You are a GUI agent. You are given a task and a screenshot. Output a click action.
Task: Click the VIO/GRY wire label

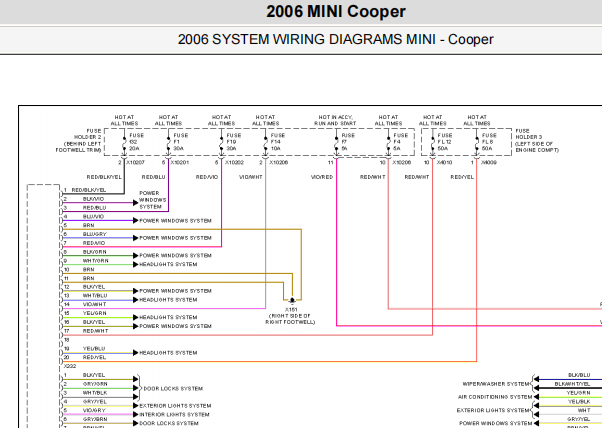pos(94,410)
